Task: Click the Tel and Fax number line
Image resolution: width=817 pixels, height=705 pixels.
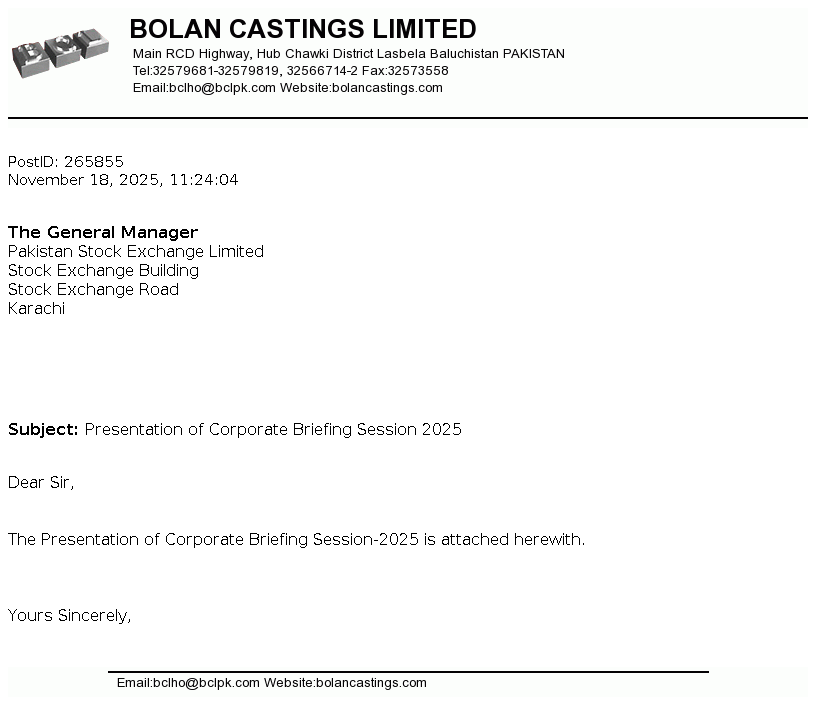Action: 290,71
